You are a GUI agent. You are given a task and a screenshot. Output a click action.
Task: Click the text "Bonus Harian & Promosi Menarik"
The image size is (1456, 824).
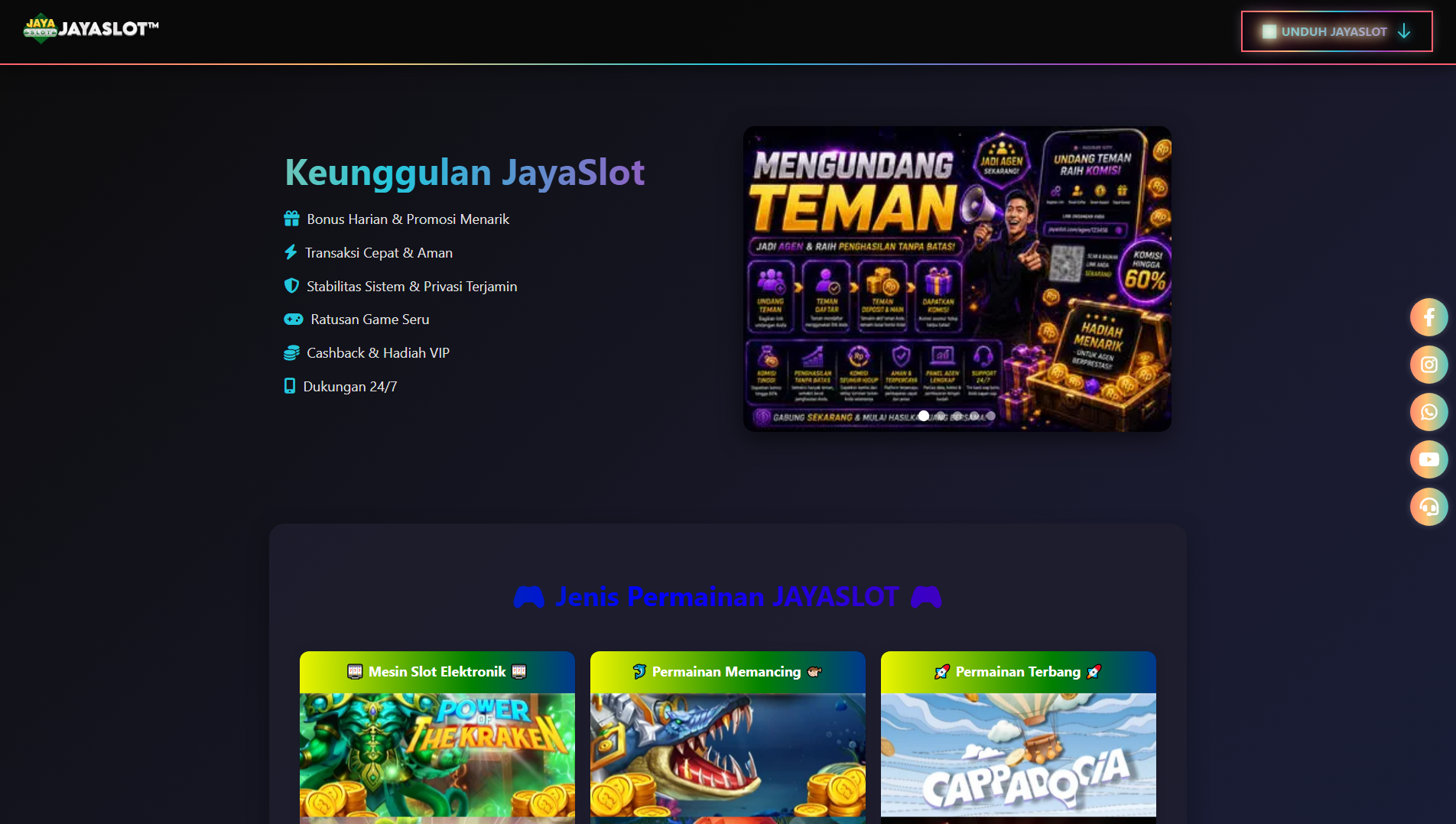tap(408, 219)
